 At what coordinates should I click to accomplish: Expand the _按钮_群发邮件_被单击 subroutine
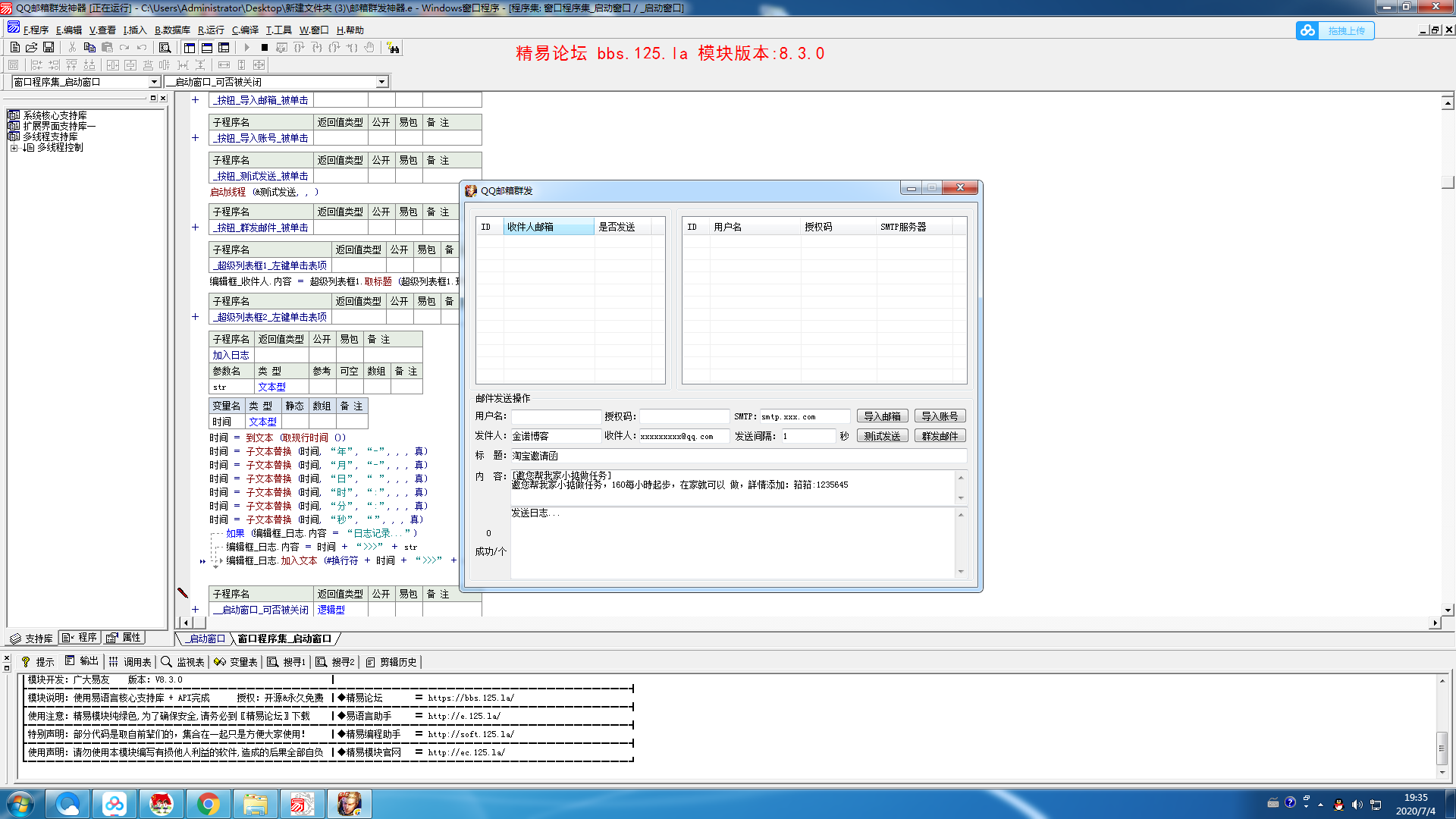pyautogui.click(x=195, y=227)
